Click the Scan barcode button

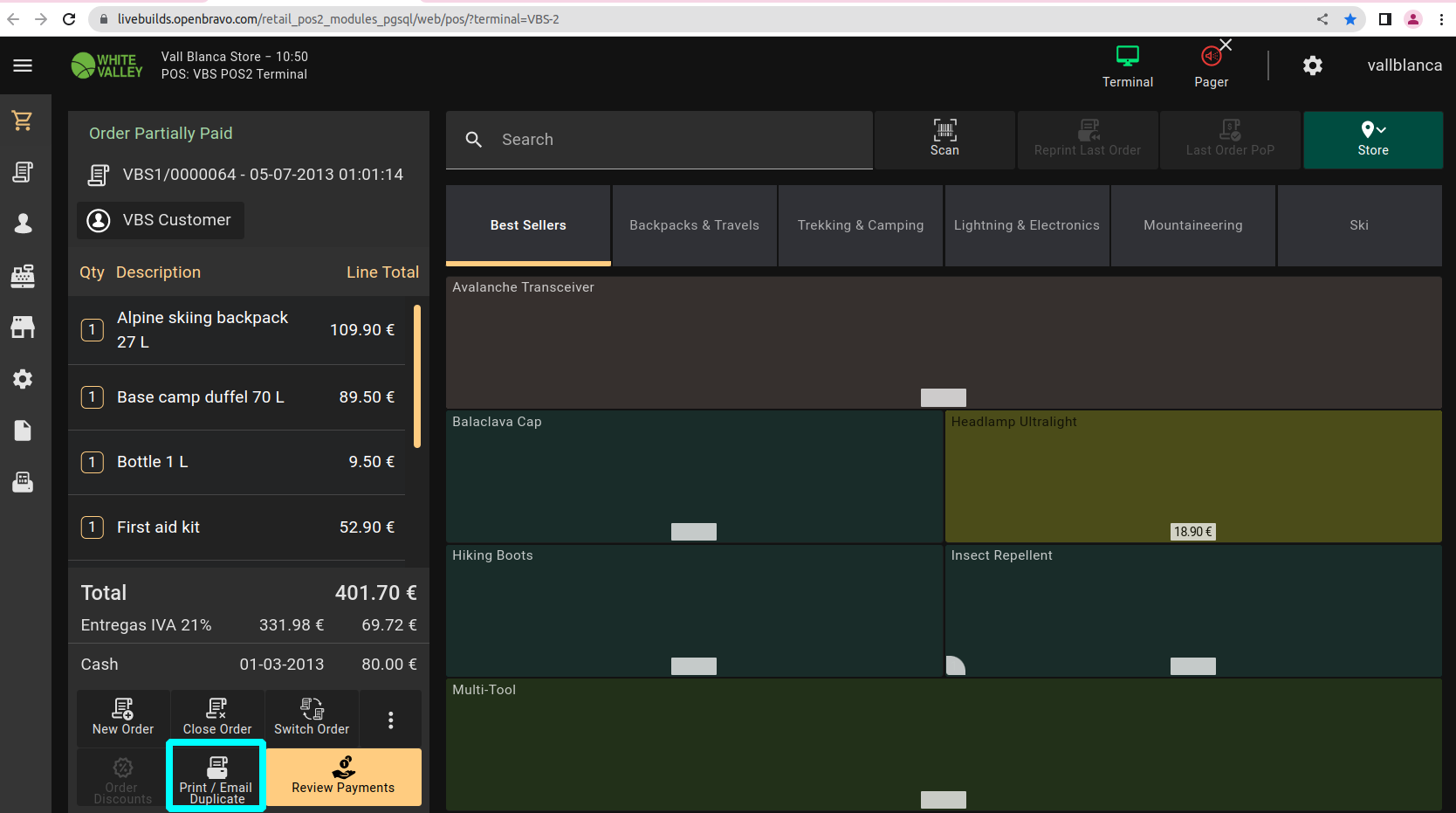[x=944, y=139]
